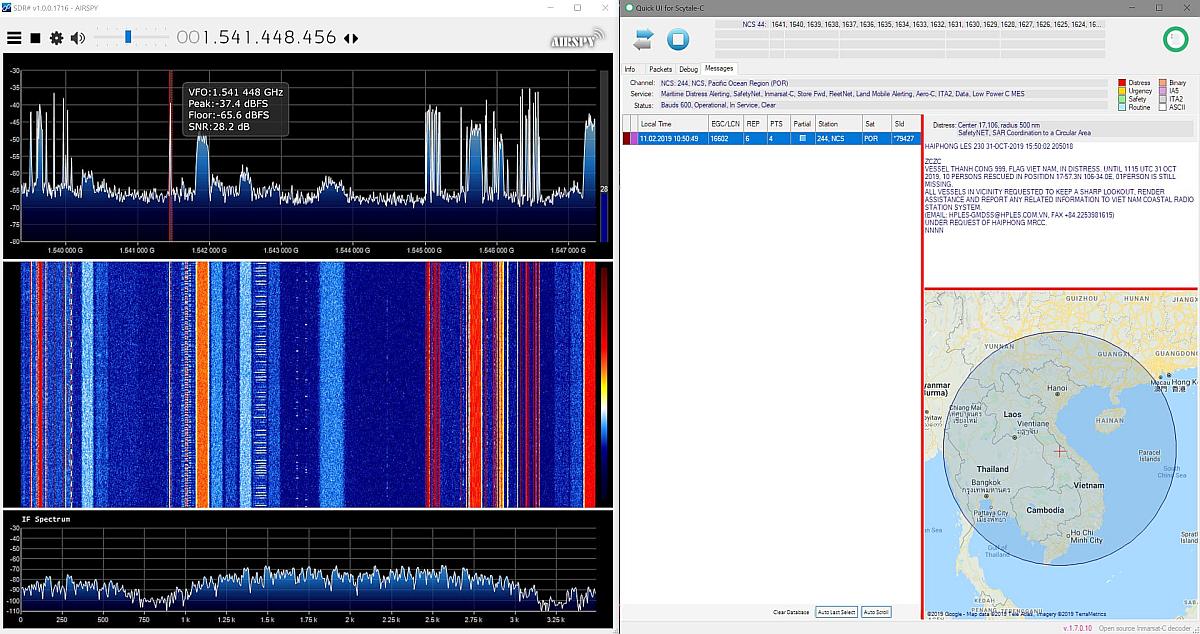Open SDR# gear configuration settings
The height and width of the screenshot is (634, 1200).
tap(56, 38)
